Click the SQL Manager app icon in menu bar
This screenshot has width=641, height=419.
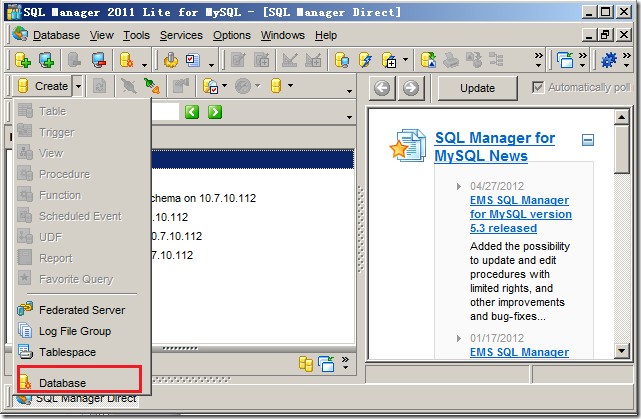(19, 34)
